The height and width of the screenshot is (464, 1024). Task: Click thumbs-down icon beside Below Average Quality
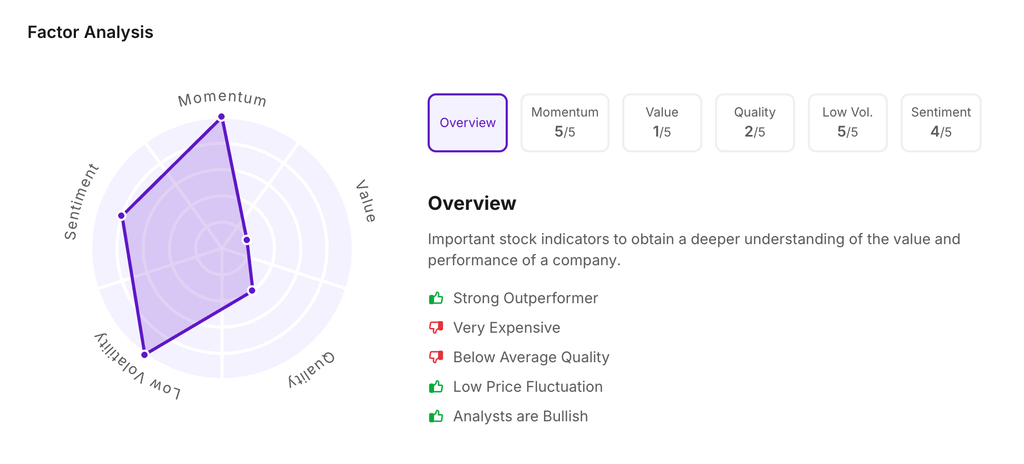point(436,357)
